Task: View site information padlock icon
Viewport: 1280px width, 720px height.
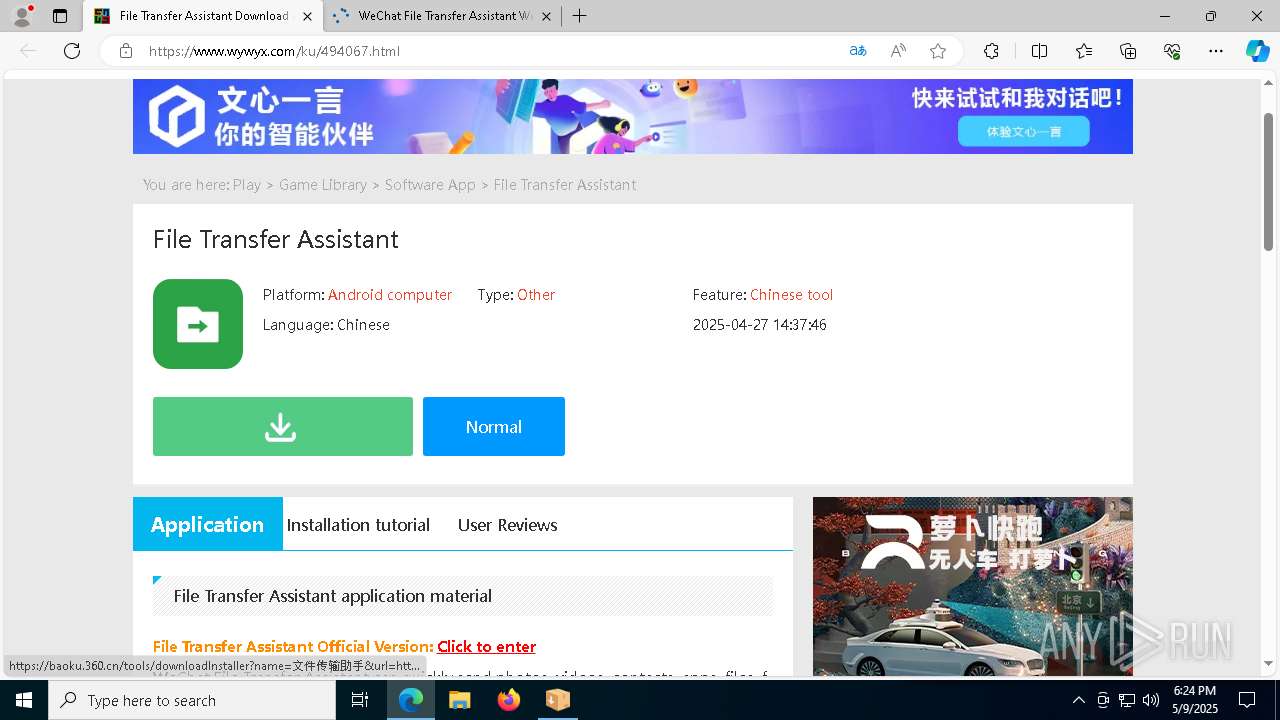Action: click(x=126, y=51)
